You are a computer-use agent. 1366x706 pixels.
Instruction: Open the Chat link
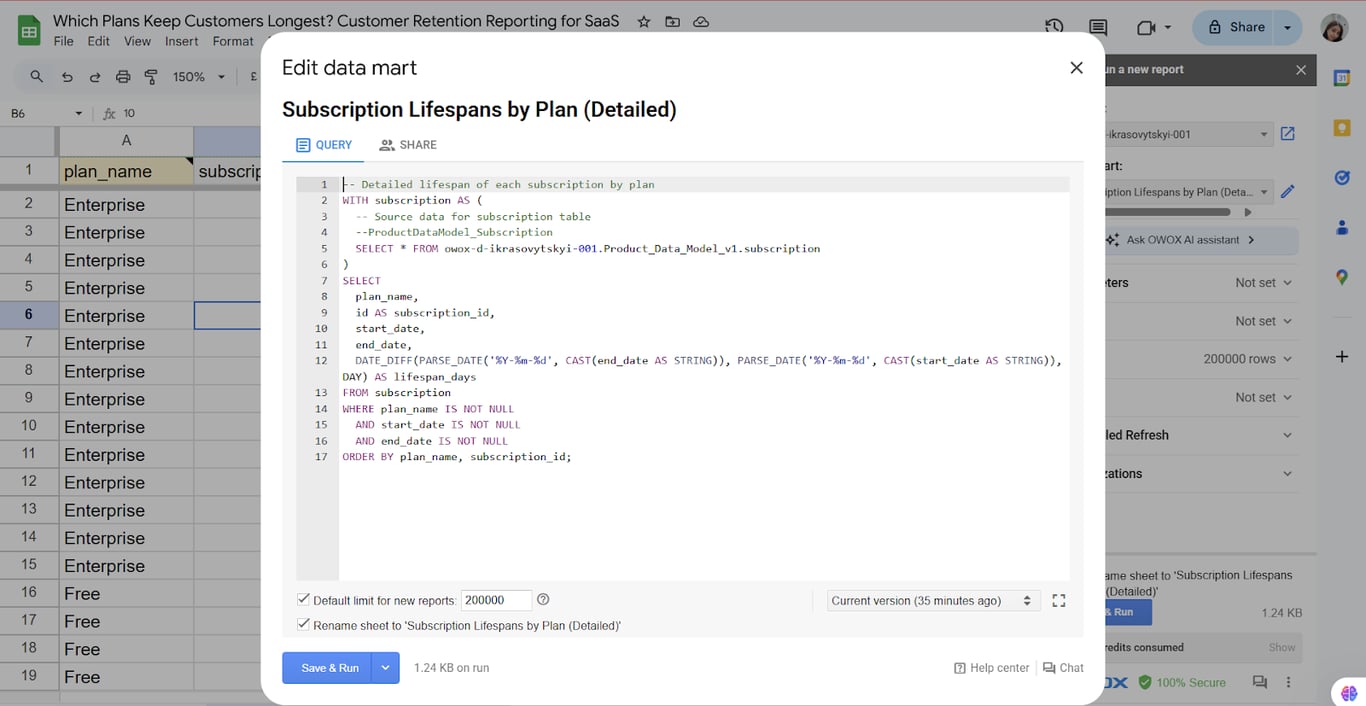click(1063, 668)
